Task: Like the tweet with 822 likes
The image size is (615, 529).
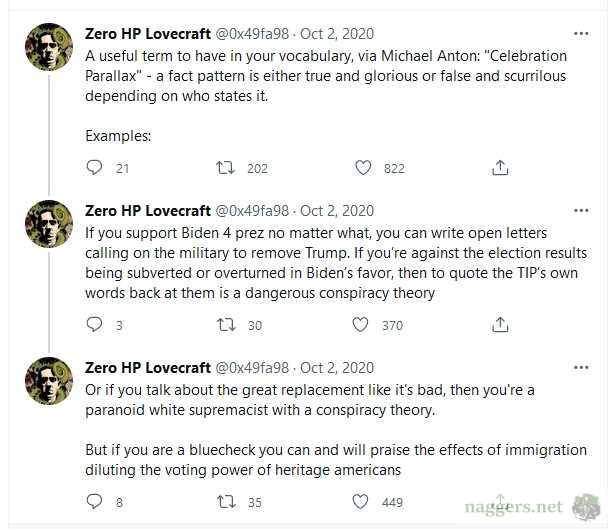Action: [361, 168]
